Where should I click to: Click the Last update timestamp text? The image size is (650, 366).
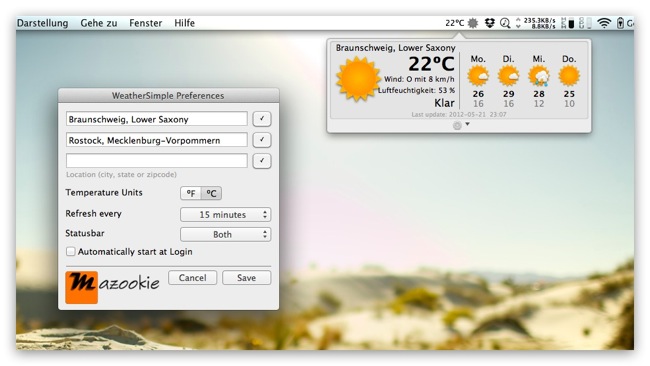click(459, 114)
